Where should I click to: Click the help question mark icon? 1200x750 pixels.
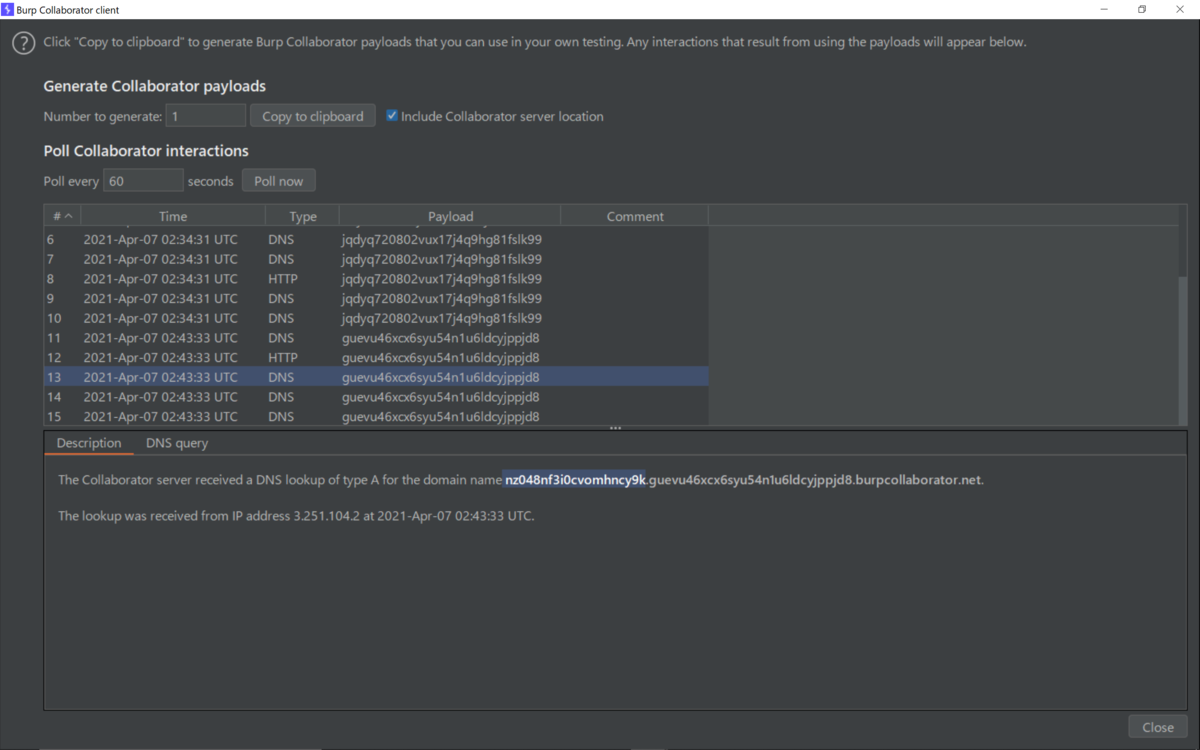pyautogui.click(x=23, y=43)
